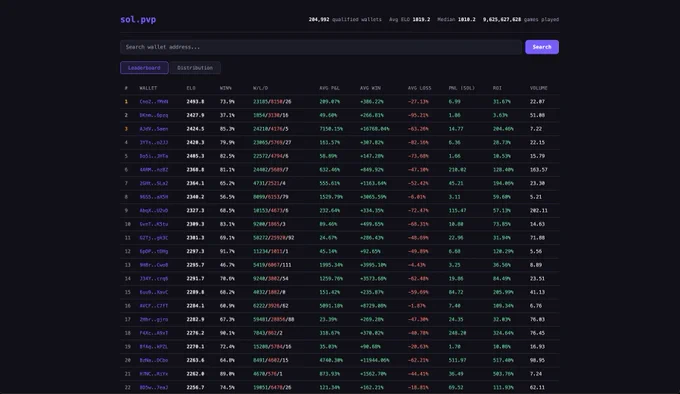Viewport: 680px width, 394px height.
Task: Open the rank 6 wallet link
Action: click(x=154, y=170)
